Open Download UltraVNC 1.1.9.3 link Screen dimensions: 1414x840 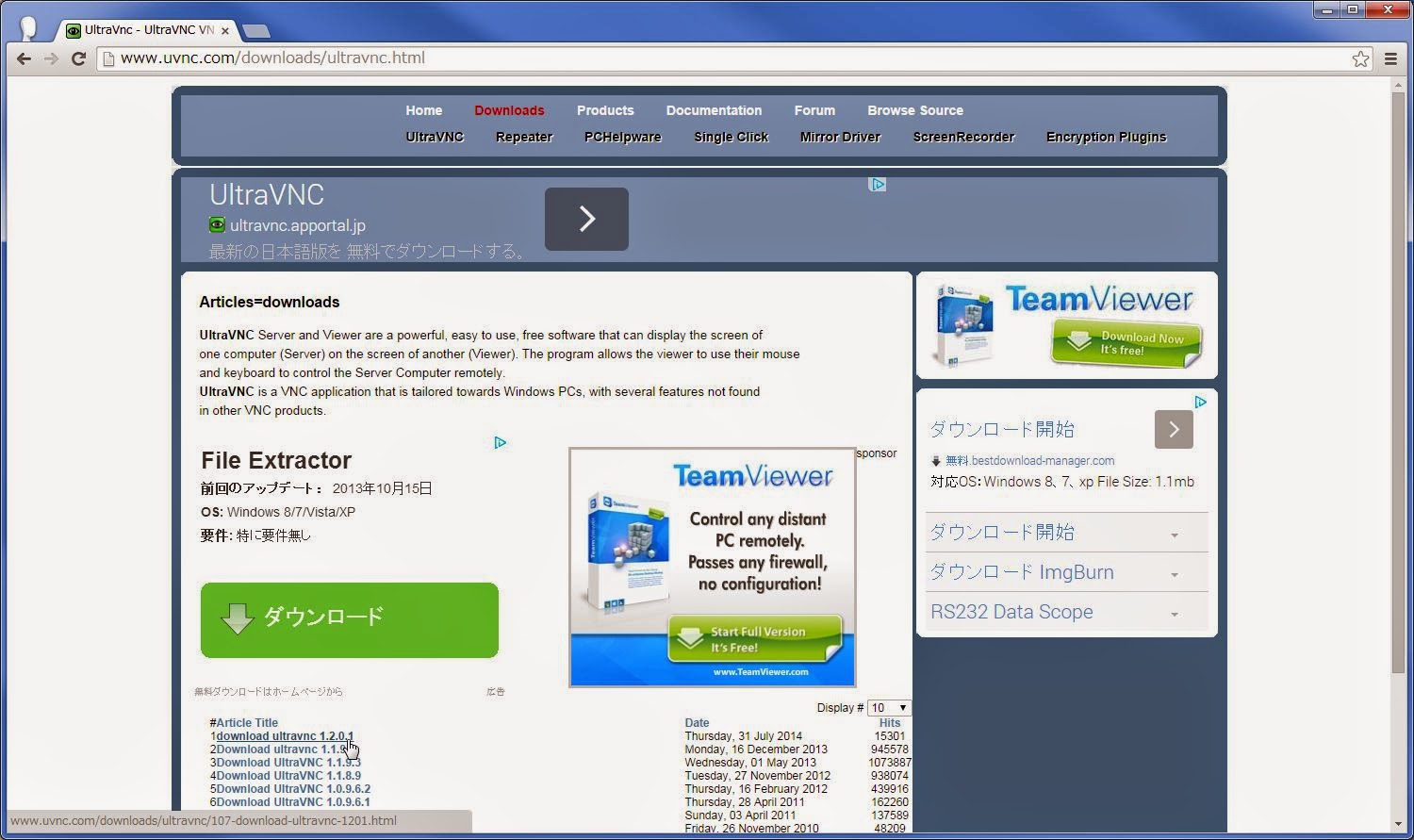coord(288,763)
